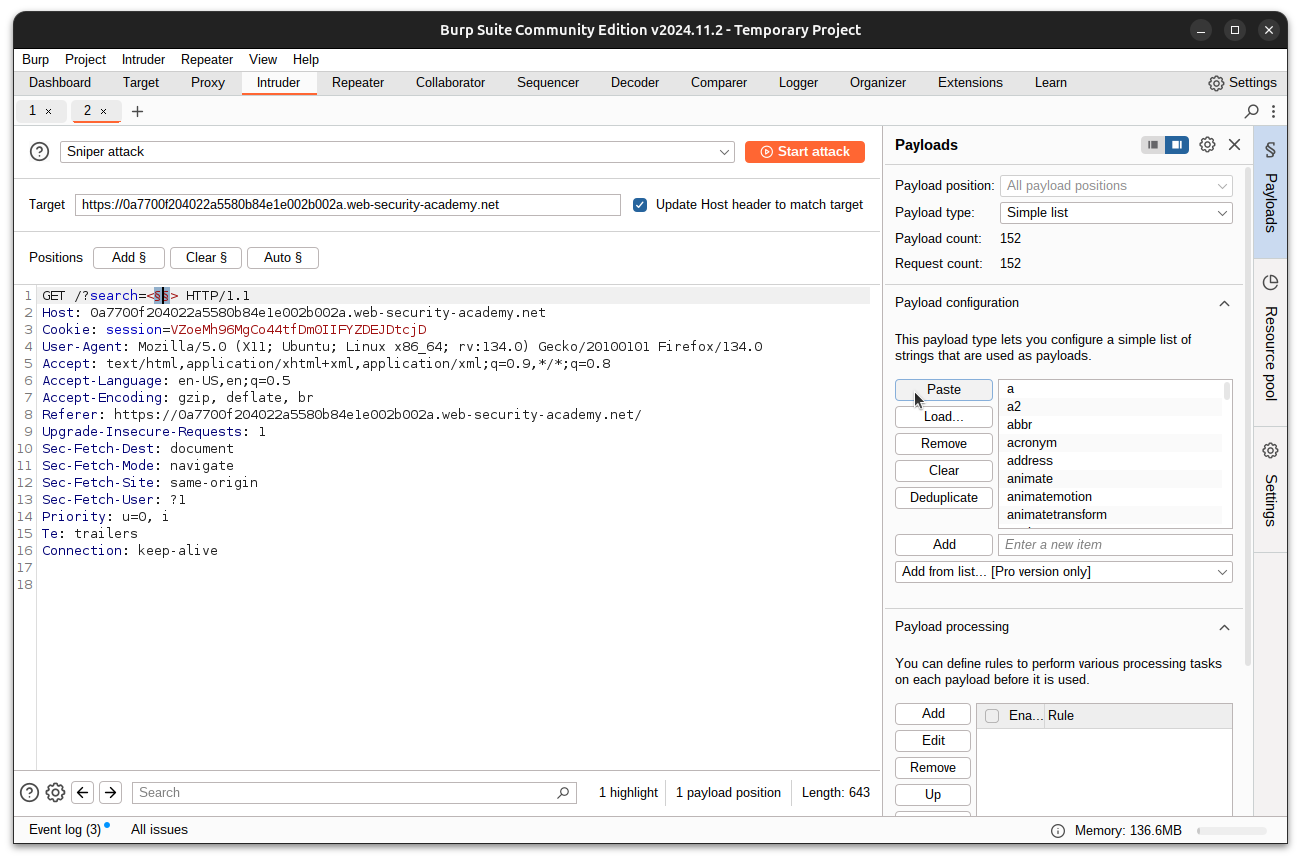
Task: Click the request Search input field
Action: [354, 793]
